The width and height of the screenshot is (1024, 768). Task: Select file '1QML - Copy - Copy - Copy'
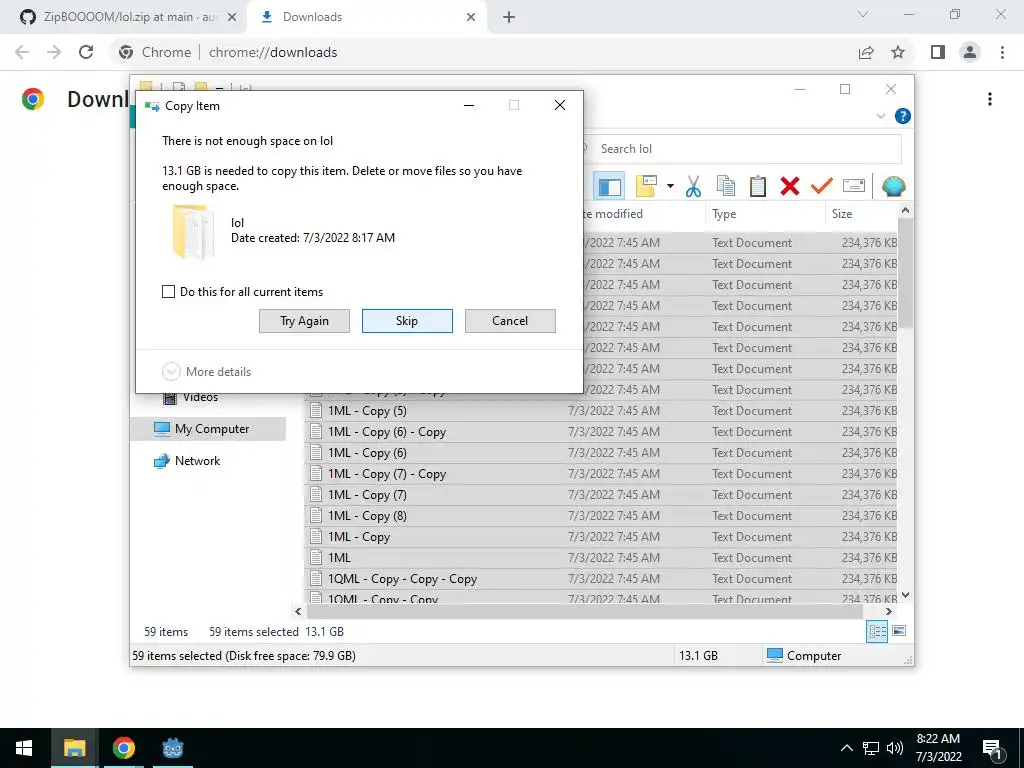pyautogui.click(x=402, y=579)
